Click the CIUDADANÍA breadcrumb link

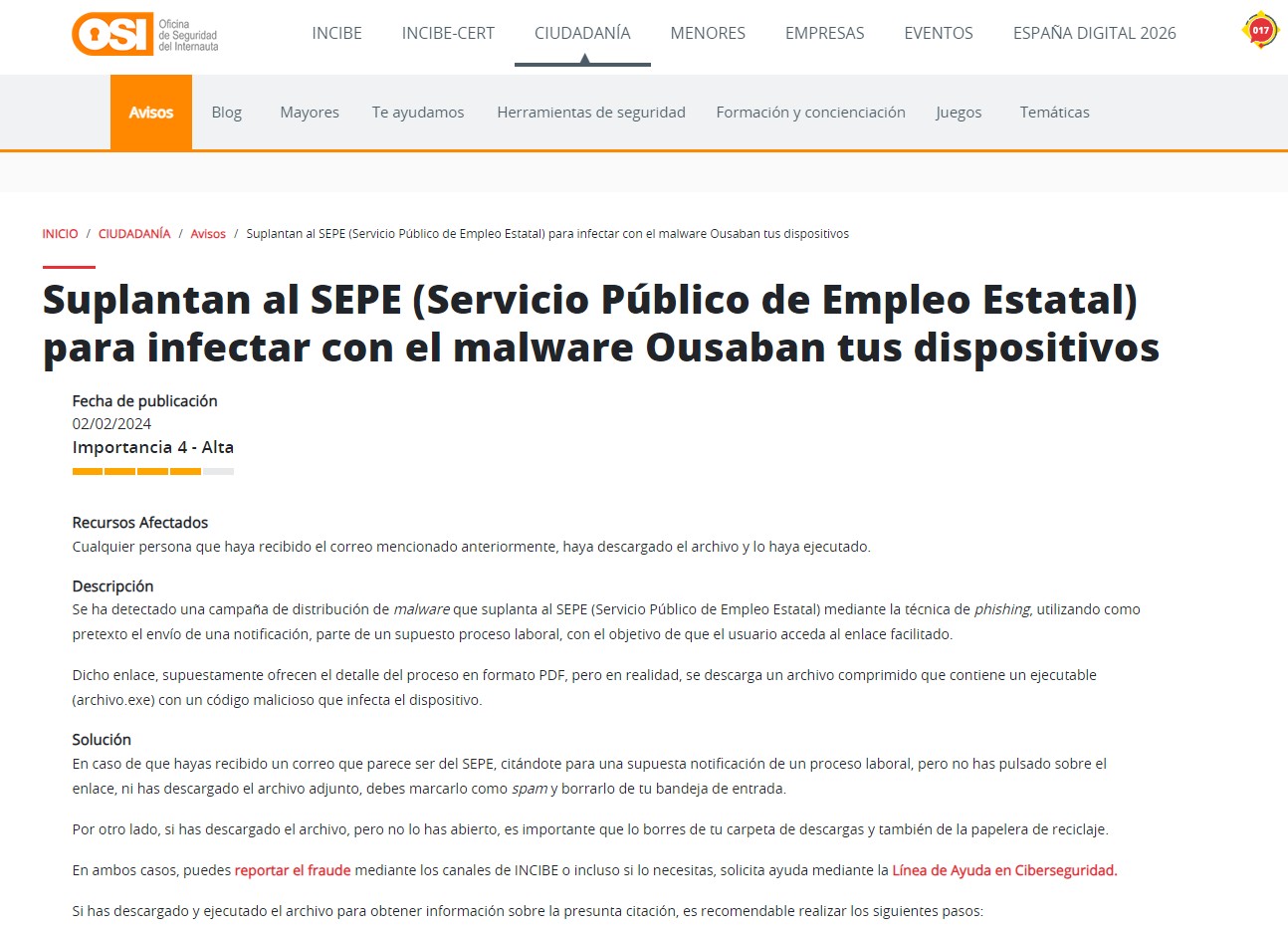coord(134,234)
